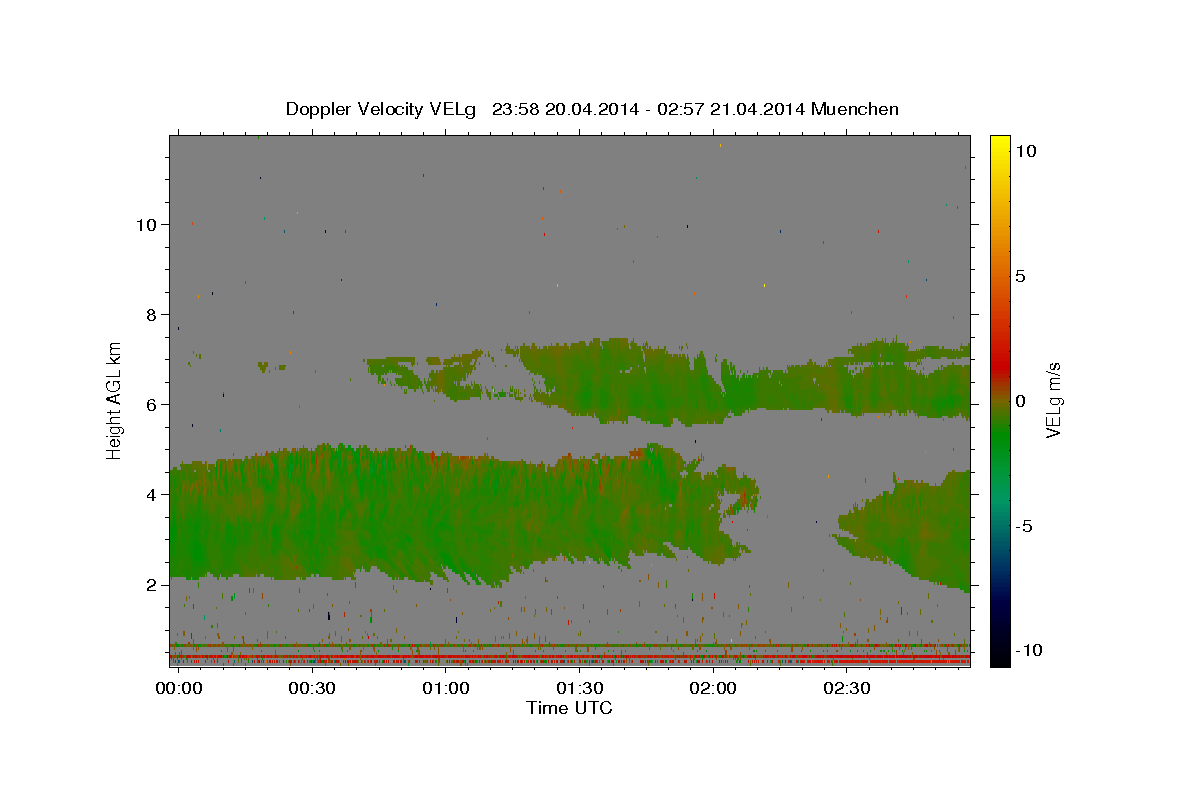The image size is (1200, 800).
Task: Click the height tick label 8
Action: [x=150, y=314]
